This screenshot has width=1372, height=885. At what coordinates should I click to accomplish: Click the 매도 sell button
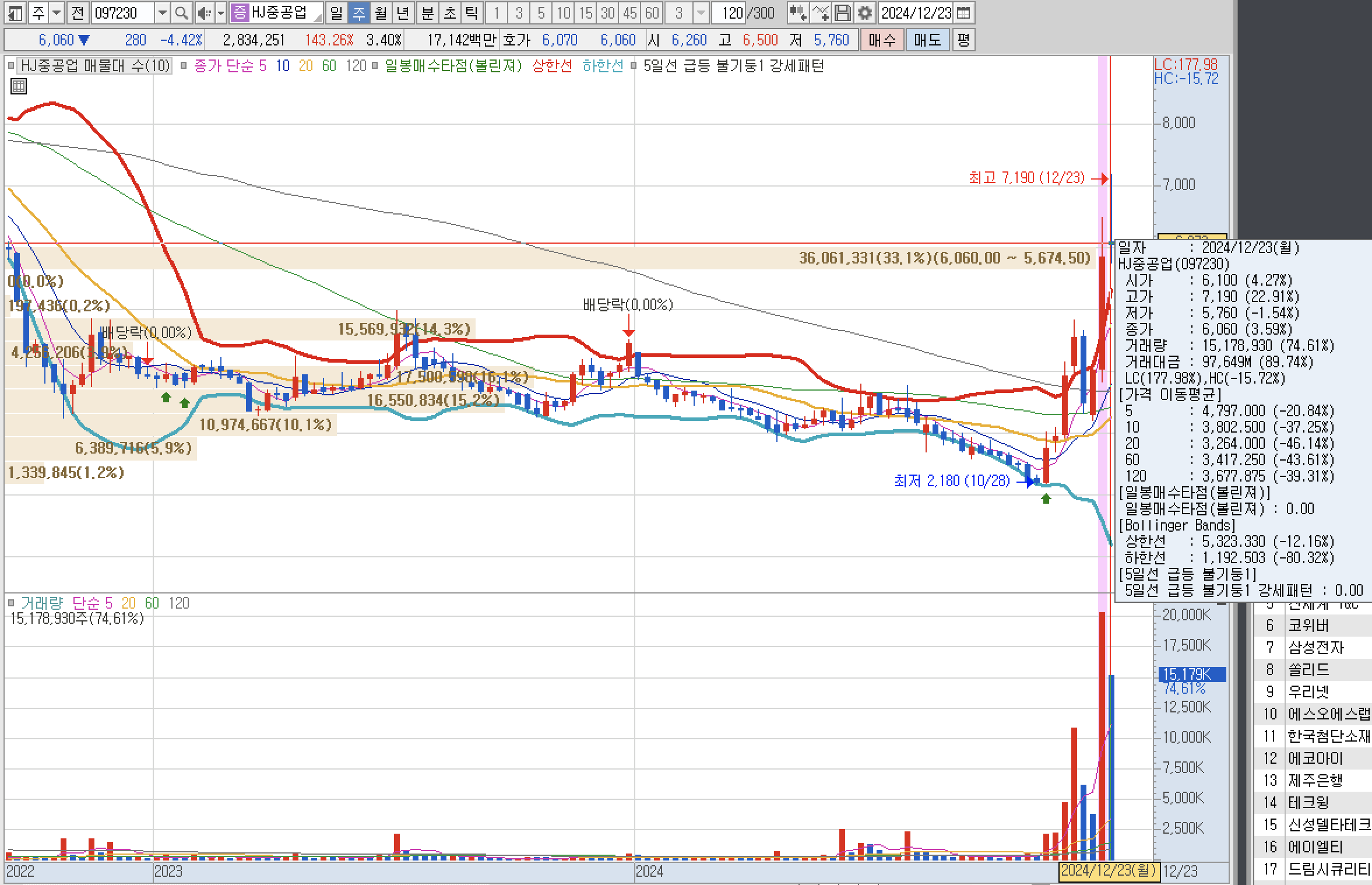click(927, 40)
